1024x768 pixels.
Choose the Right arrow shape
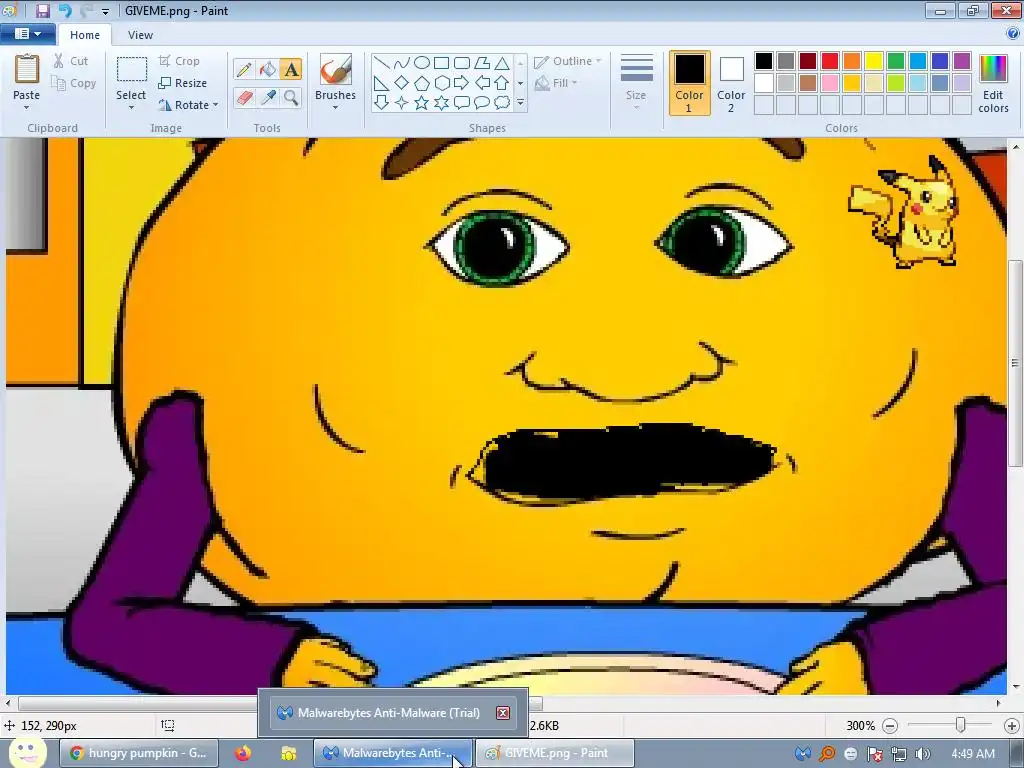[462, 83]
